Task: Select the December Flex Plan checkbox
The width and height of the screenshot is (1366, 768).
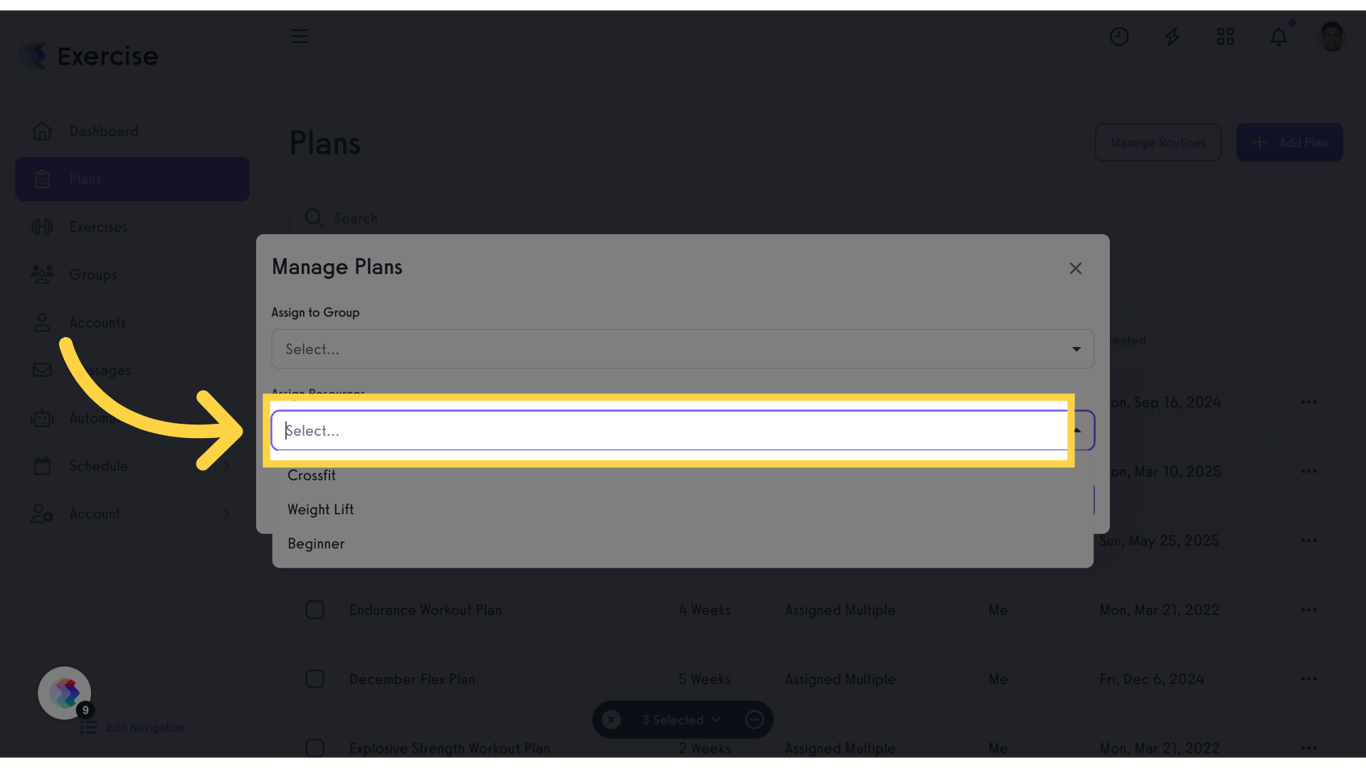Action: click(x=315, y=678)
